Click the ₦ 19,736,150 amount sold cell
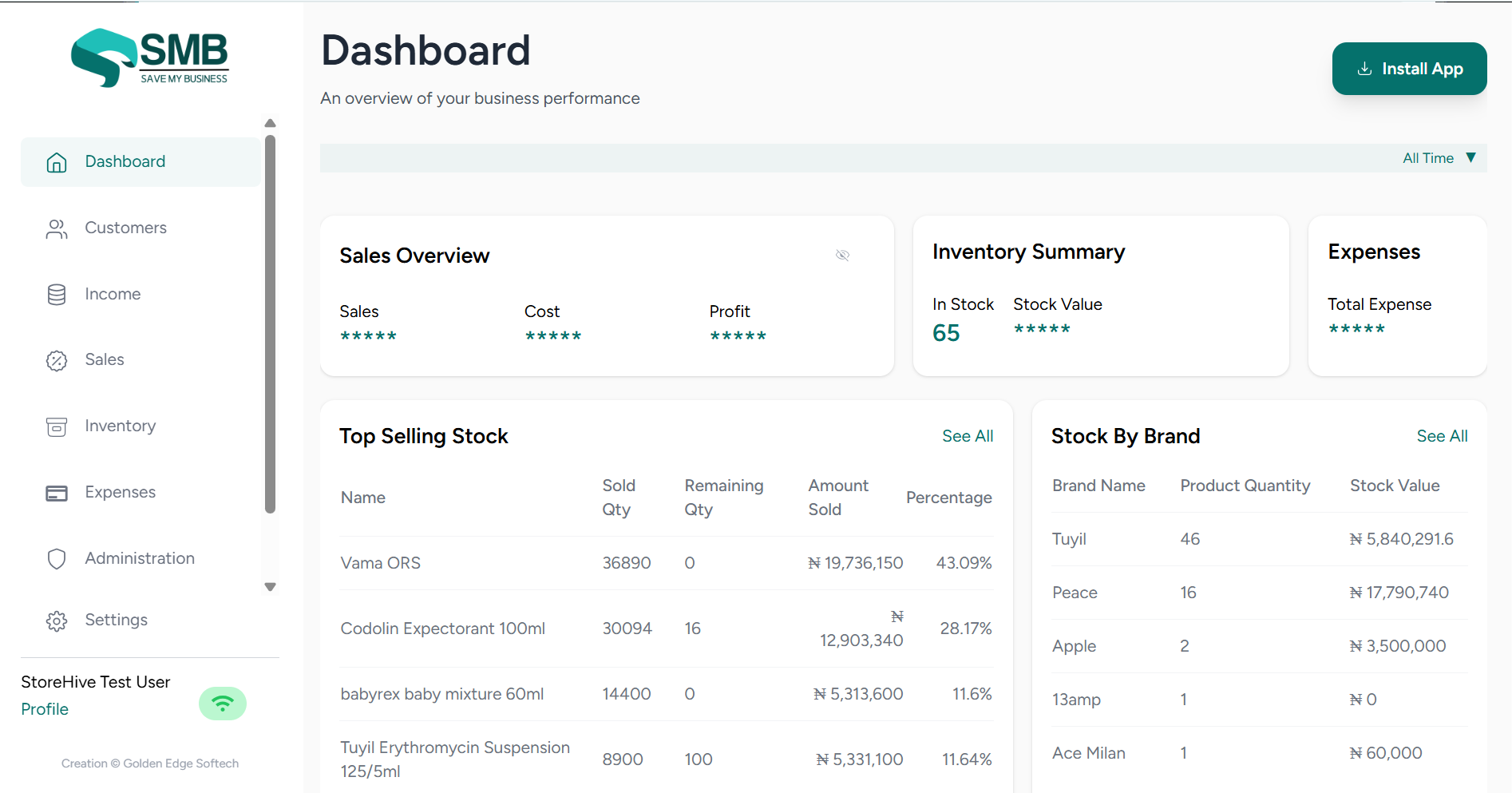The image size is (1512, 793). pyautogui.click(x=855, y=563)
